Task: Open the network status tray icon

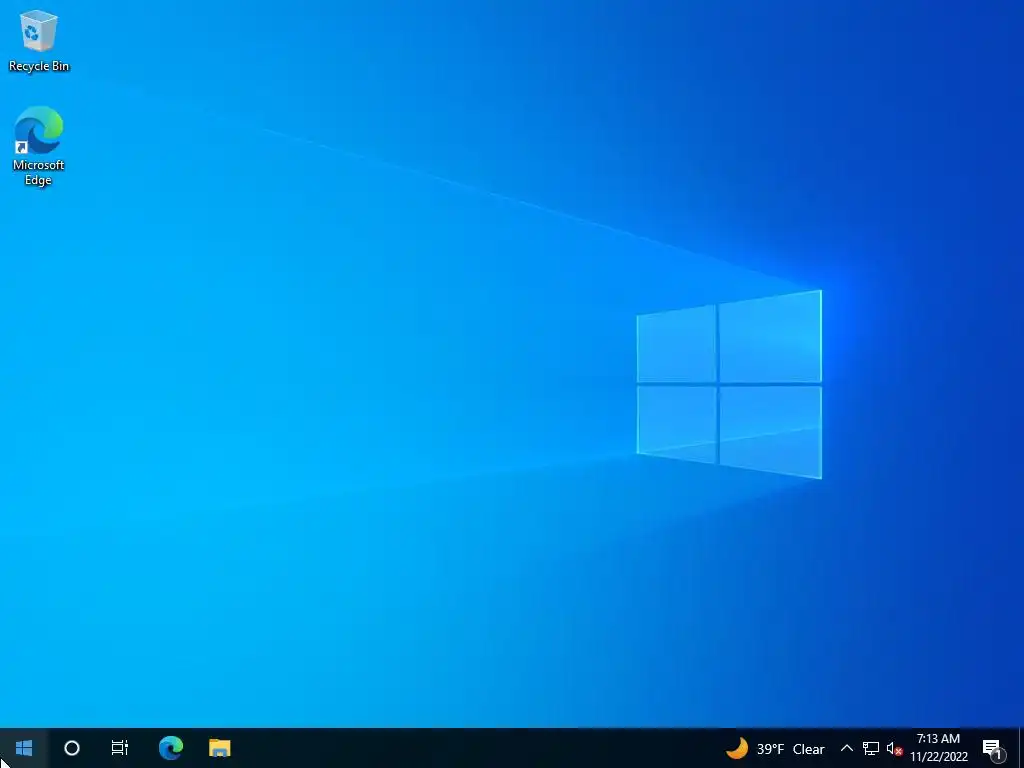Action: [871, 748]
